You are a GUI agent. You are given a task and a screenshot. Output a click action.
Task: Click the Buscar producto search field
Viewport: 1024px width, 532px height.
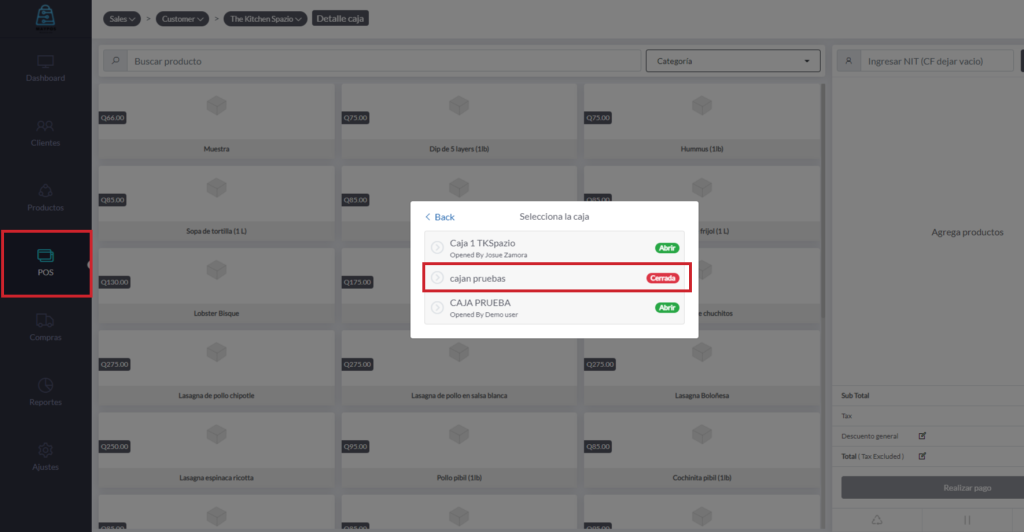coord(380,62)
